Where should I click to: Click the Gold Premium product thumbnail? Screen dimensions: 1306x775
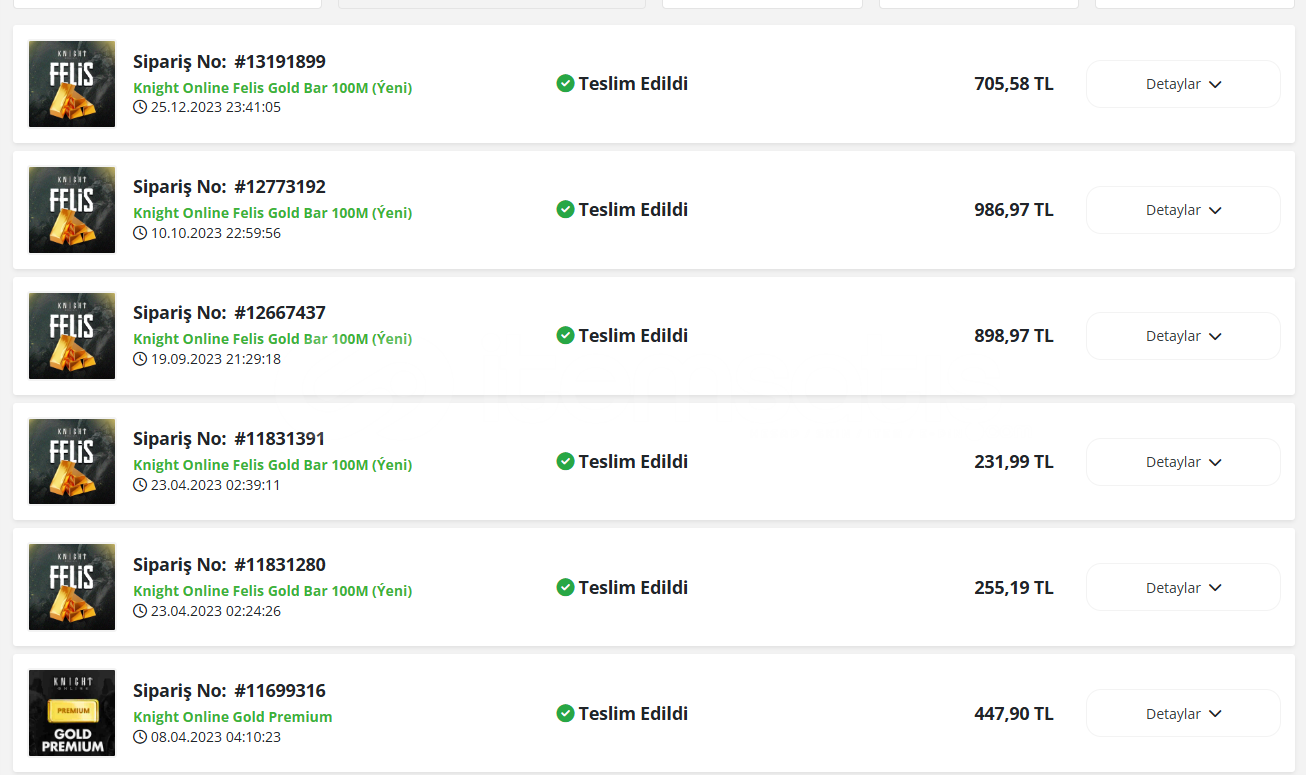(x=72, y=713)
